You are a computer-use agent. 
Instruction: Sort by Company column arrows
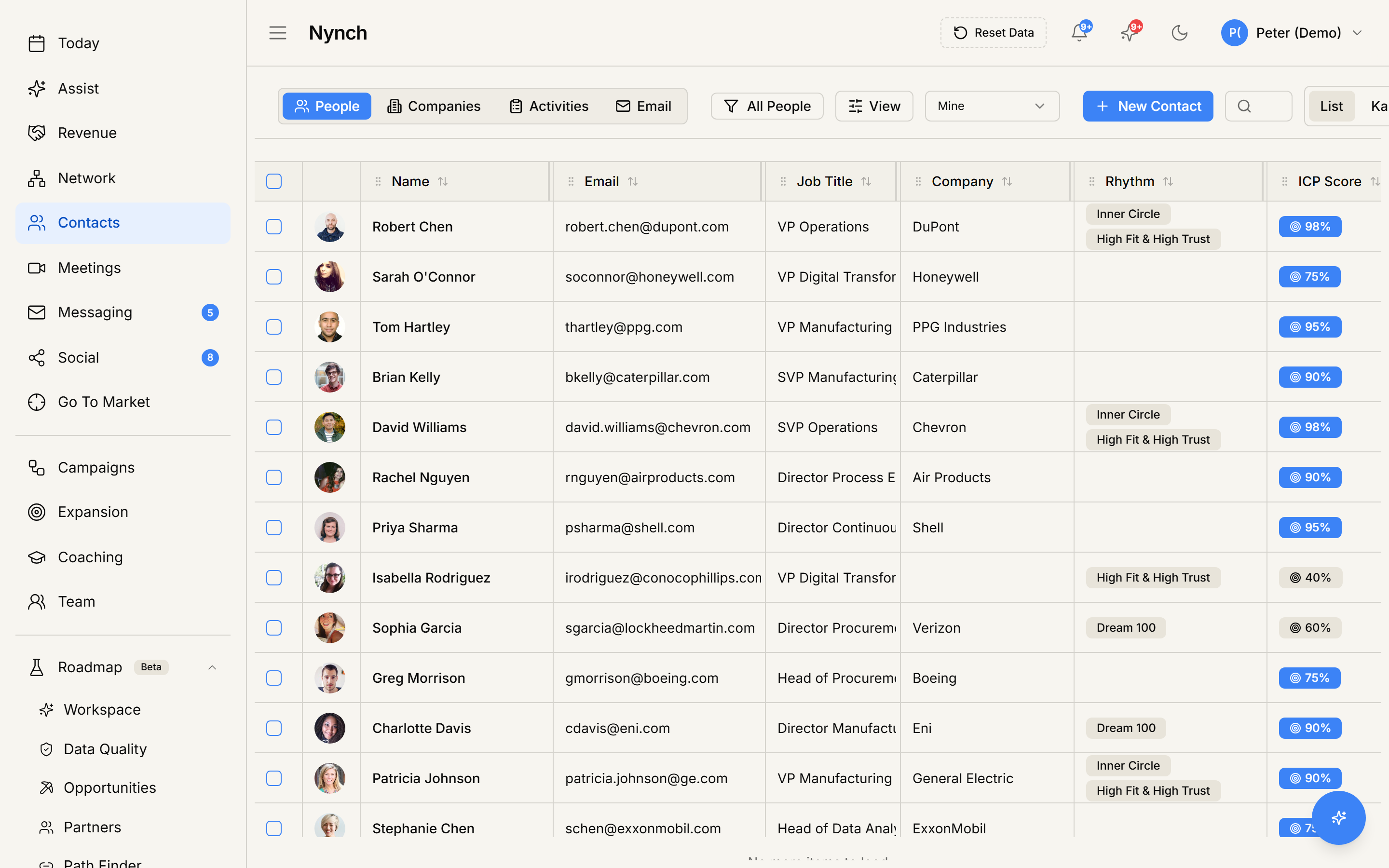click(x=1007, y=181)
